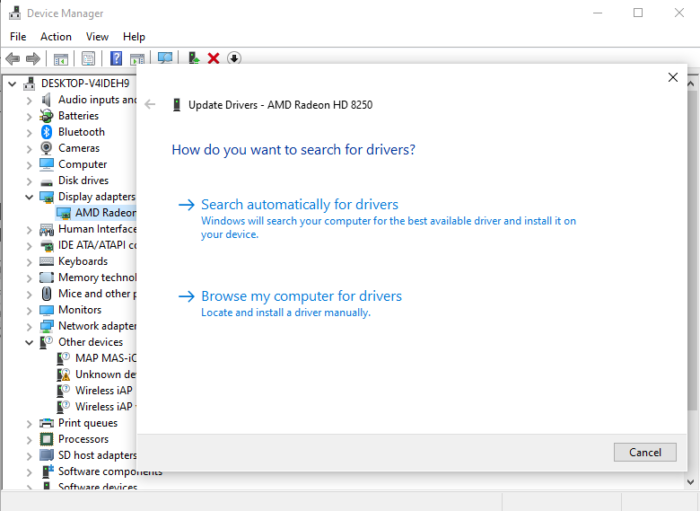Screen dimensions: 700x511
Task: Open the Action menu
Action: 56,37
